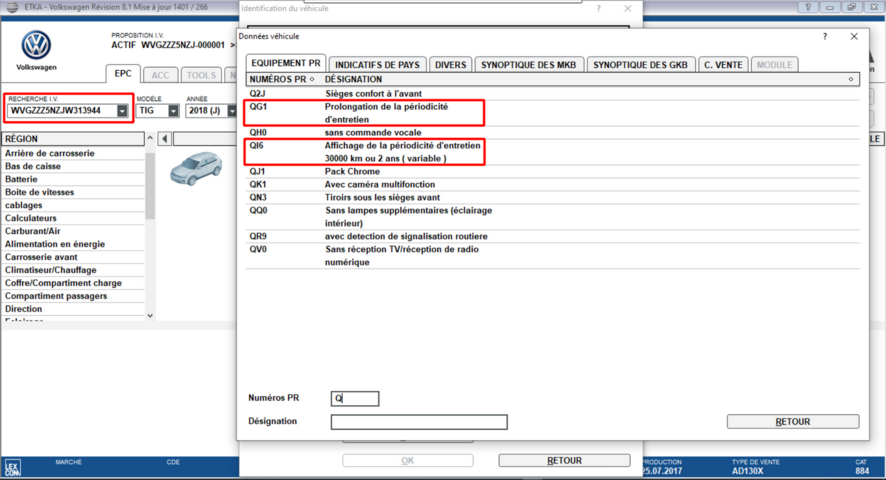Click the LexCom icon in bottom bar

click(12, 468)
